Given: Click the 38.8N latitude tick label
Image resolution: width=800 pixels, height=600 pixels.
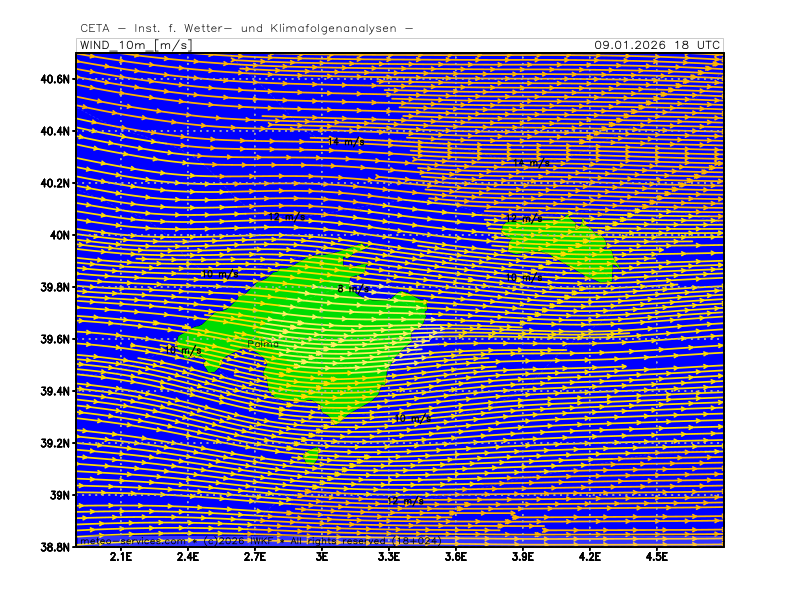Looking at the screenshot, I should point(55,547).
